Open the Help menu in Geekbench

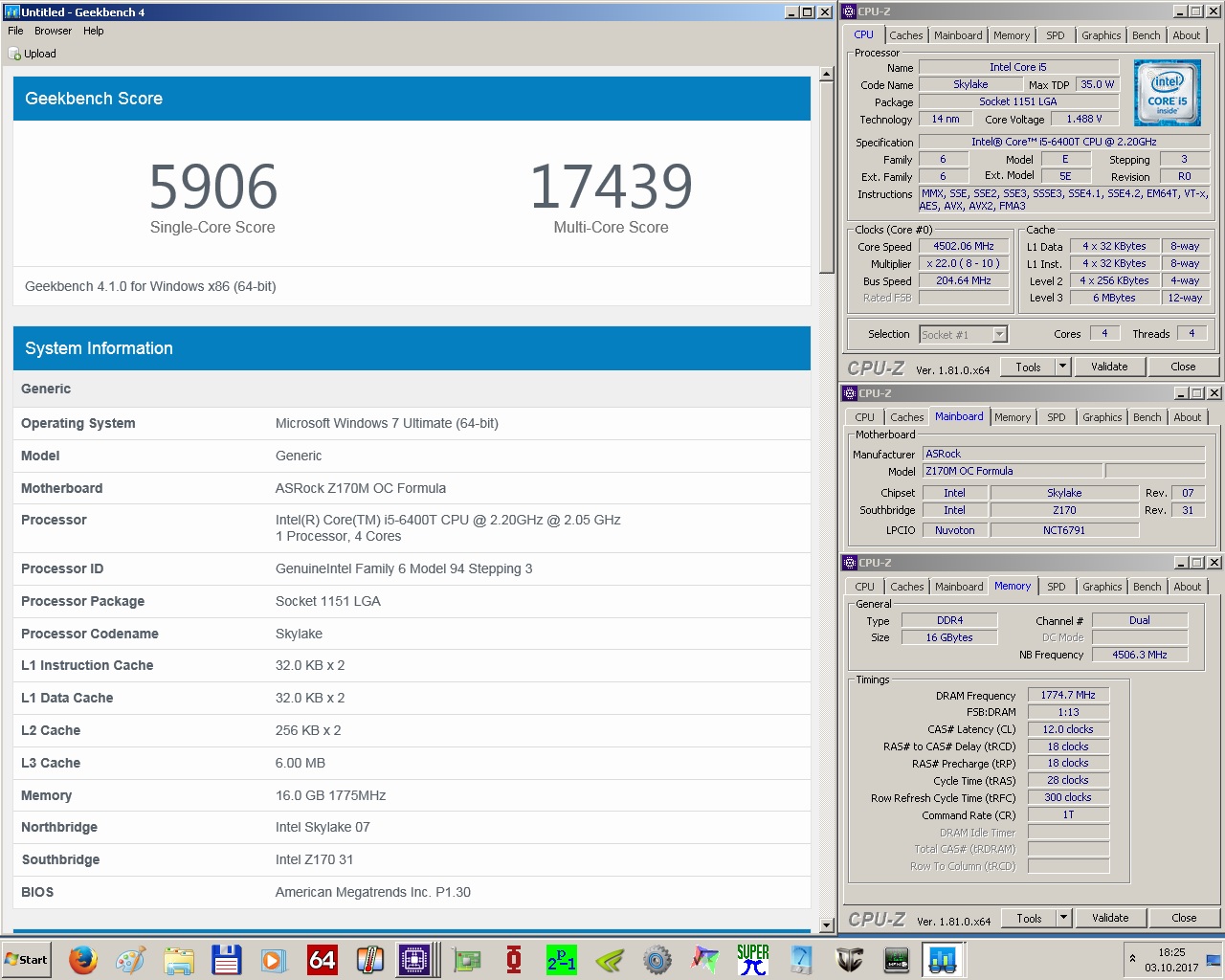click(x=94, y=31)
